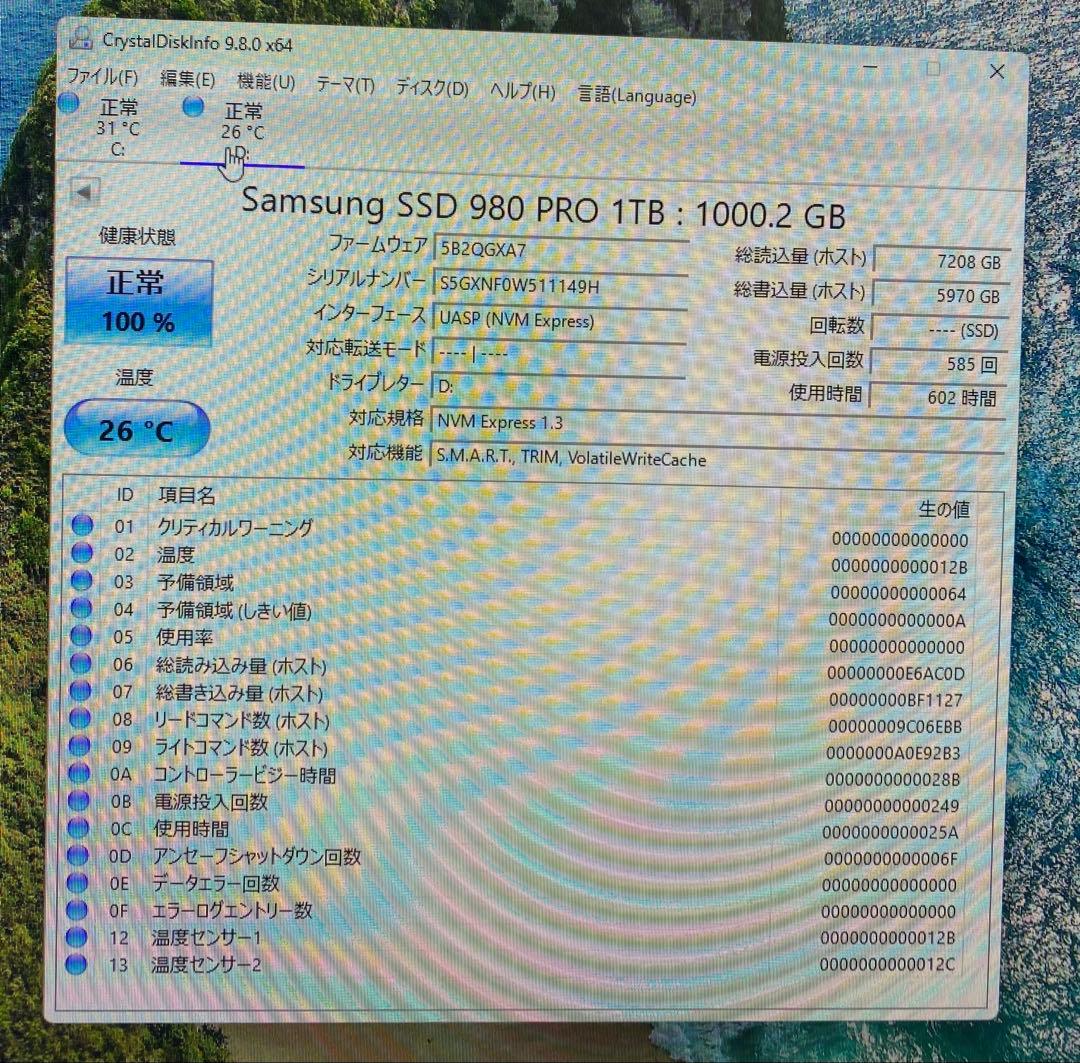Open the ファイル(F) menu
Screen dimensions: 1080x1063
102,76
